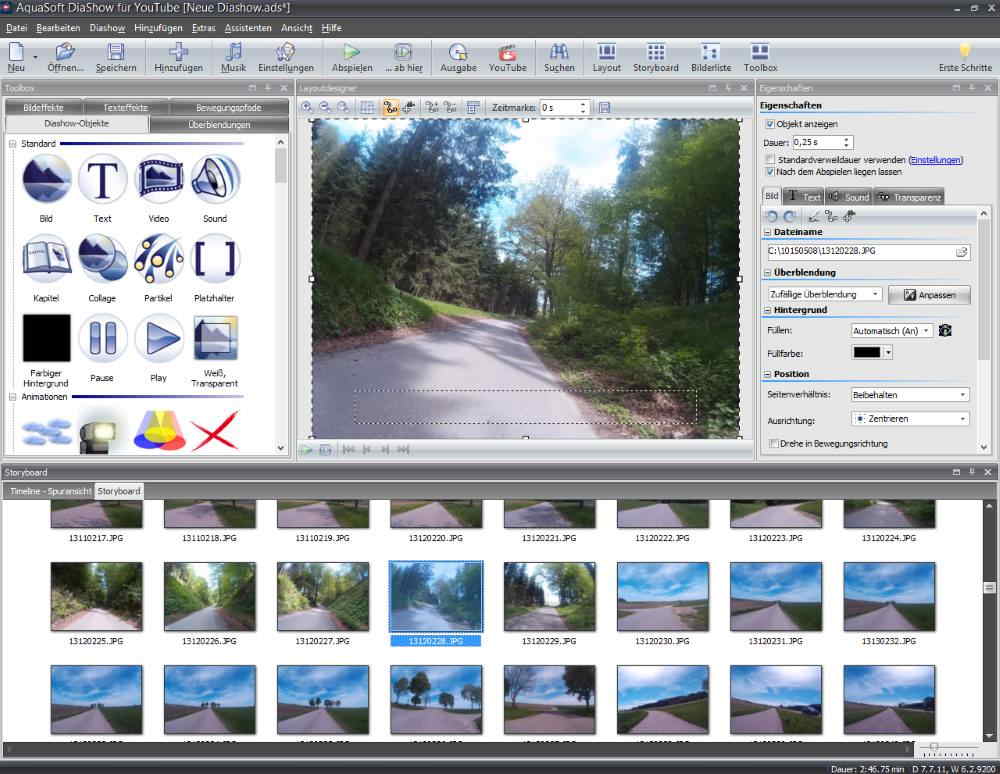1000x774 pixels.
Task: Click the Storyboard view toolbar icon
Action: [x=655, y=53]
